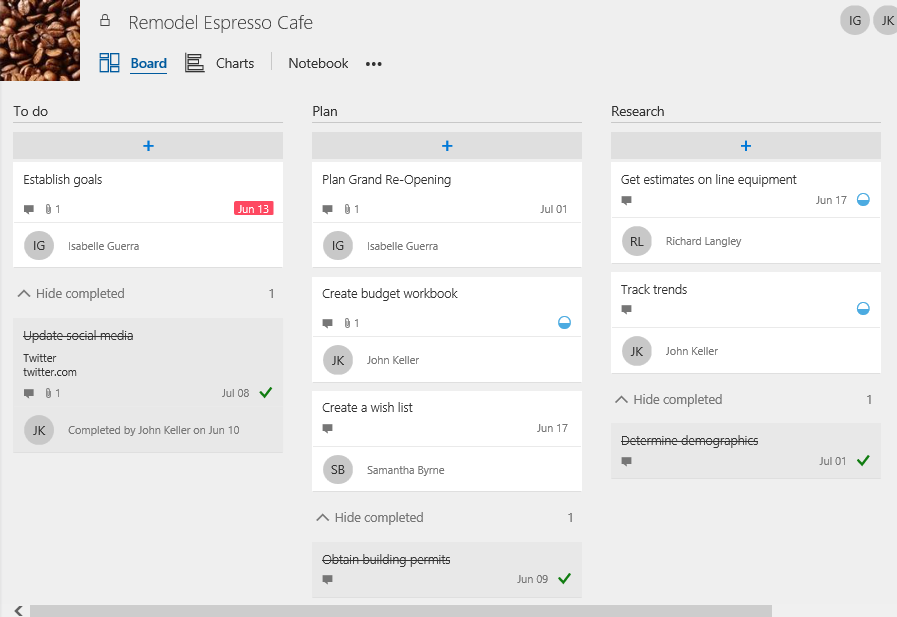Toggle completion checkmark on "Determine demographics"
Viewport: 897px width, 617px height.
point(862,461)
